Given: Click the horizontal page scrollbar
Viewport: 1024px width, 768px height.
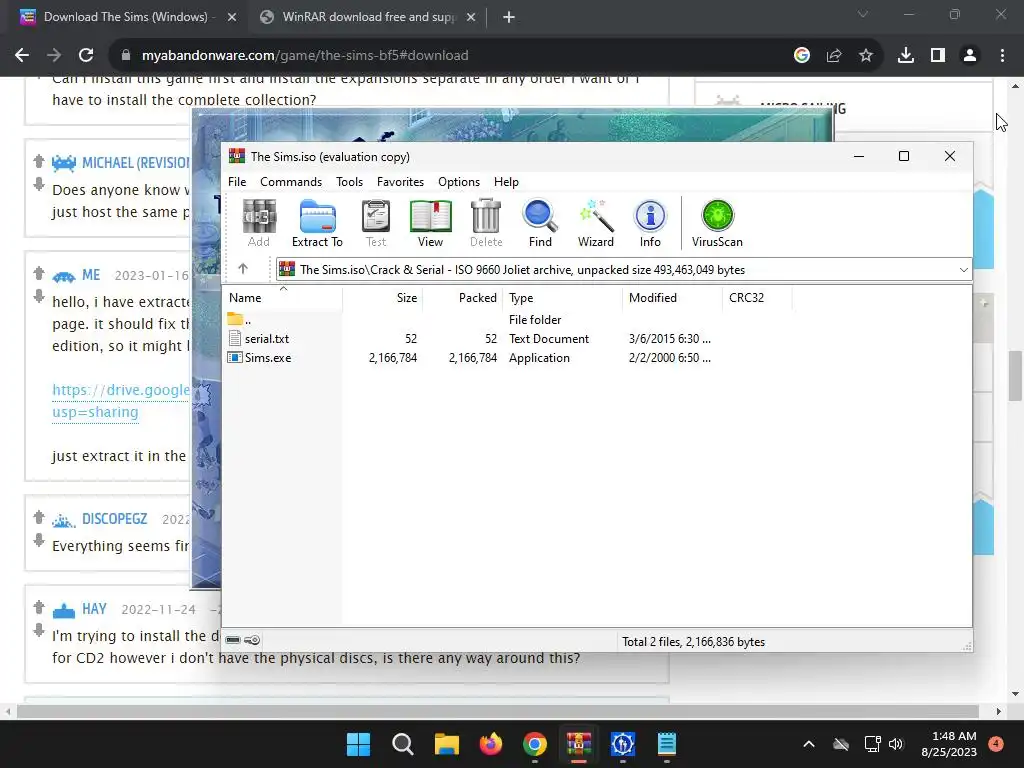Looking at the screenshot, I should (497, 711).
